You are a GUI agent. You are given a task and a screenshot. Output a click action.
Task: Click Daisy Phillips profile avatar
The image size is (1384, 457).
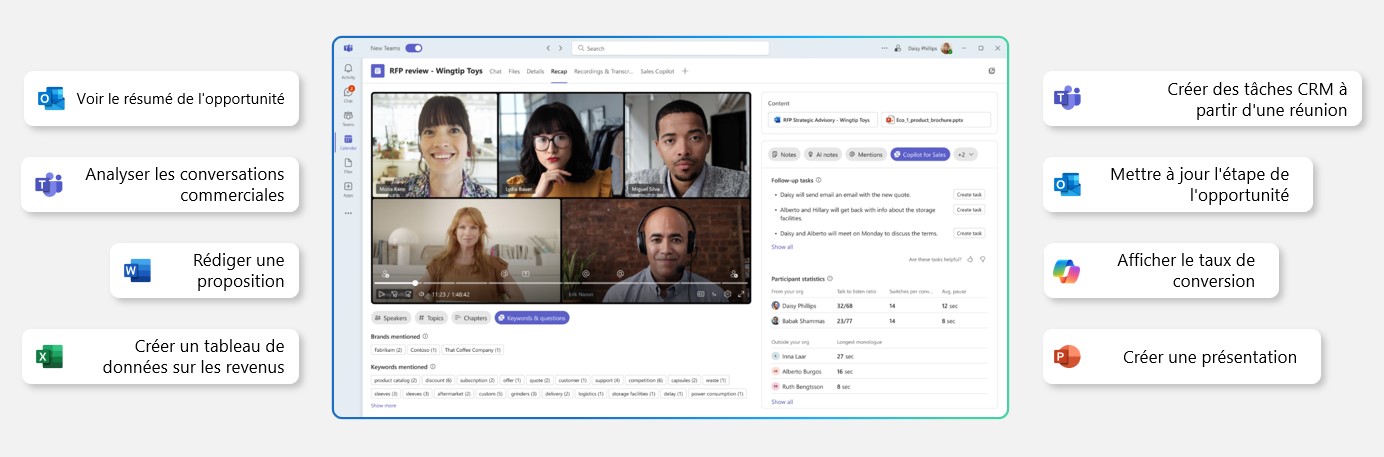(x=946, y=48)
